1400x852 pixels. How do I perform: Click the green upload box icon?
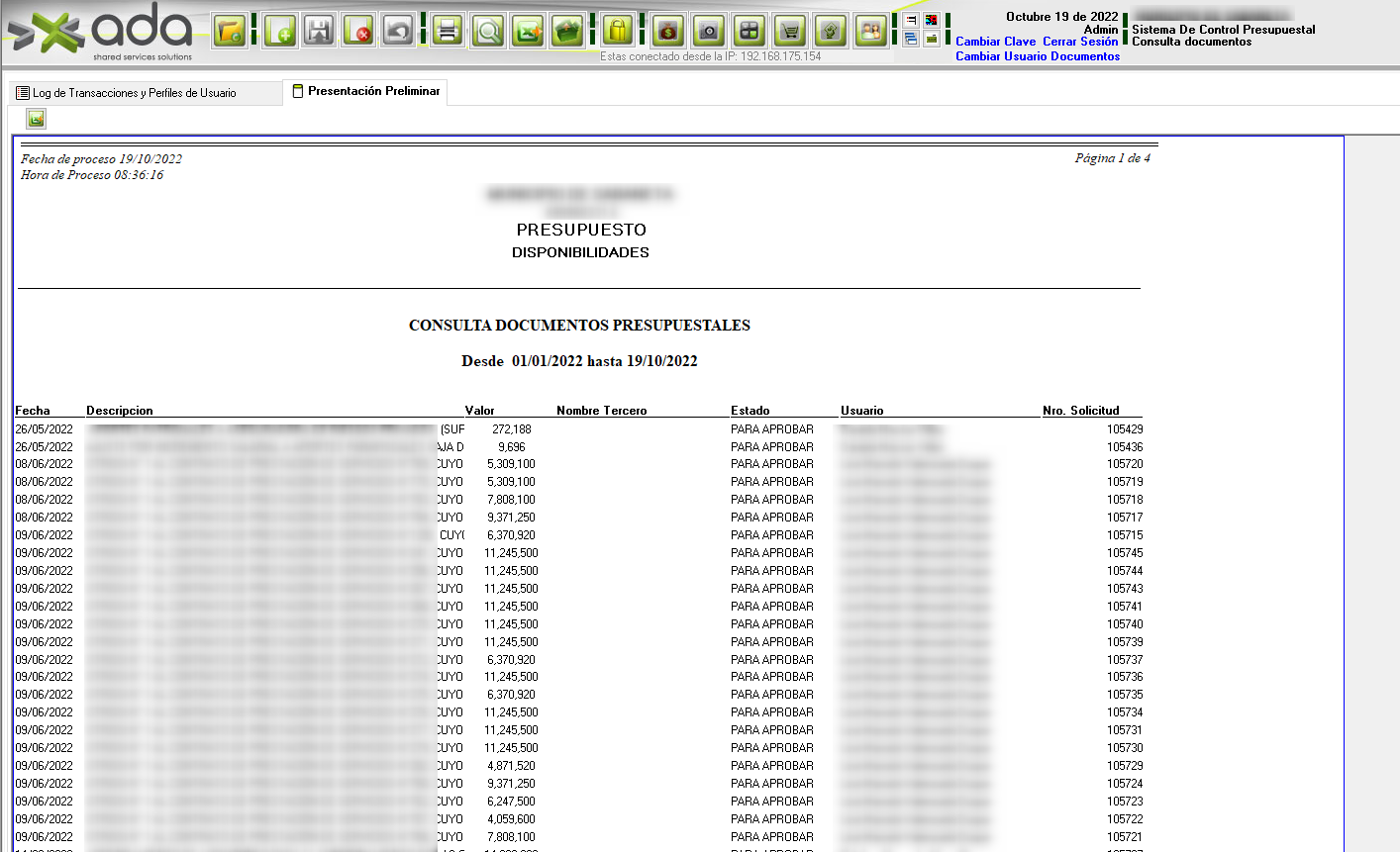coord(567,32)
